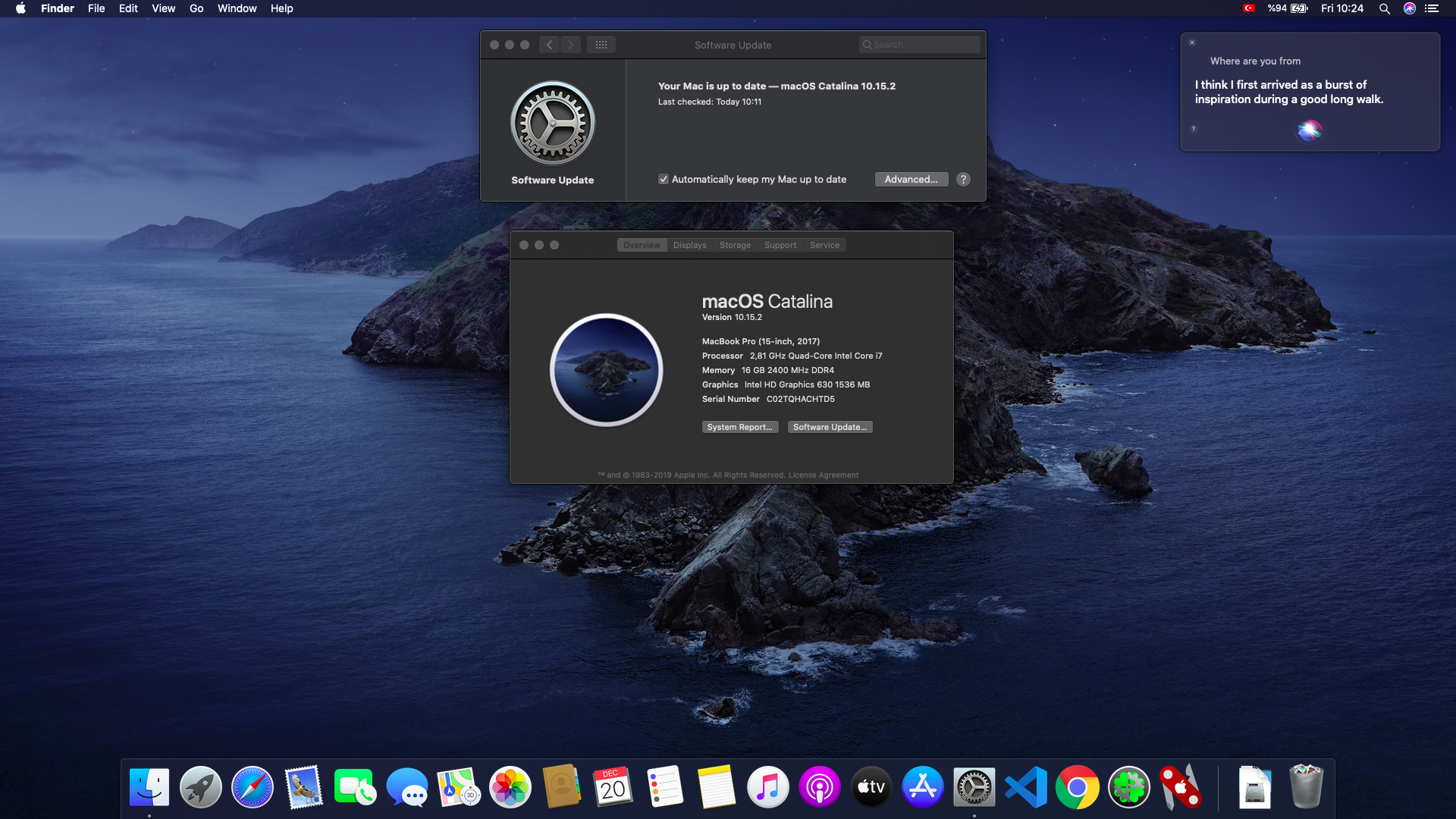The height and width of the screenshot is (819, 1456).
Task: Show all preferences grid icon
Action: point(601,45)
